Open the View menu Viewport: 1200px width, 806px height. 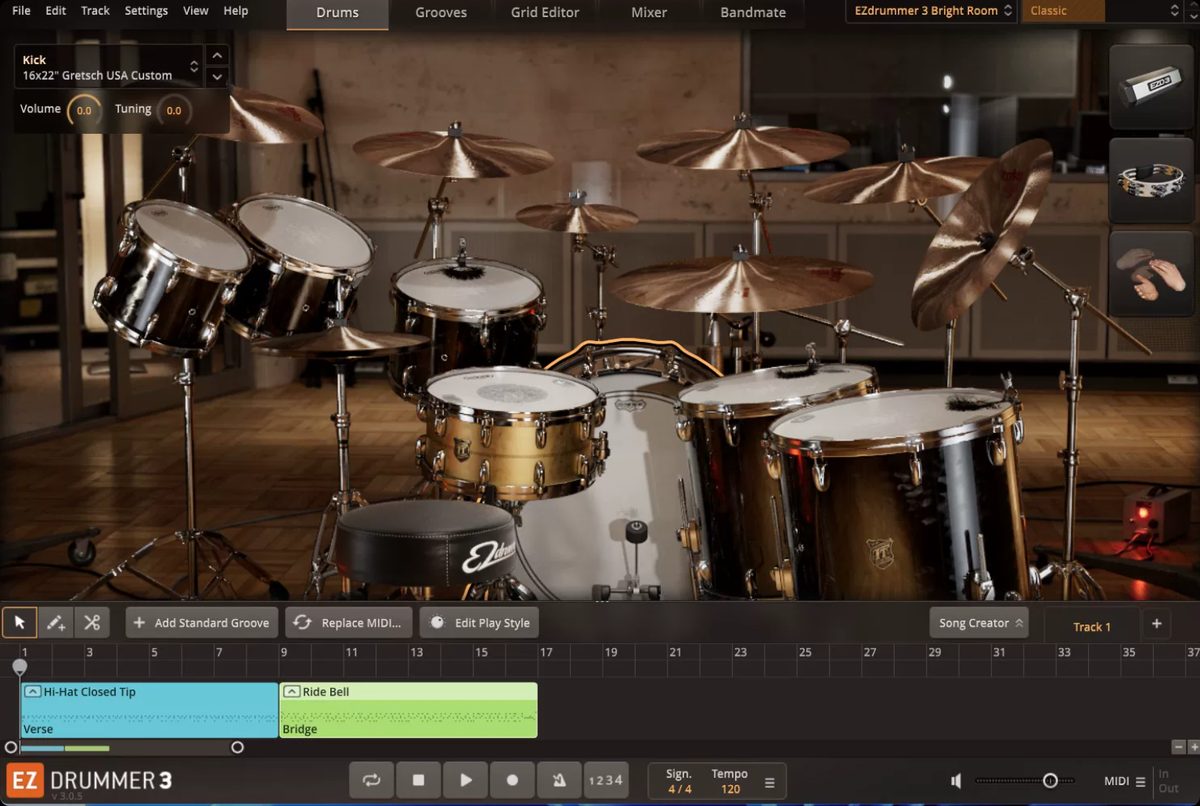(x=196, y=10)
